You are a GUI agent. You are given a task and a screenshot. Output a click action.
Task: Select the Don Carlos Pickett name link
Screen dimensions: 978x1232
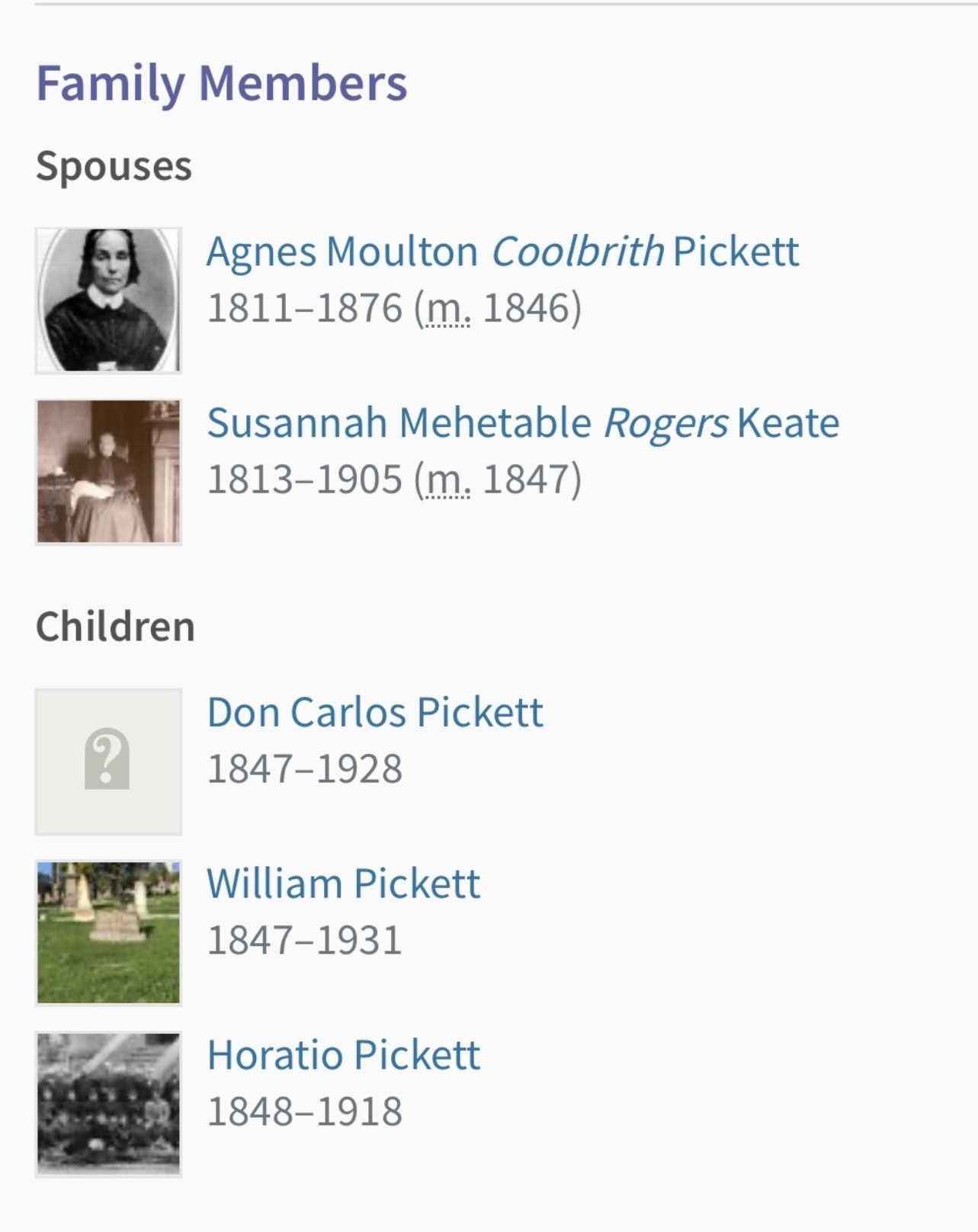pyautogui.click(x=374, y=713)
